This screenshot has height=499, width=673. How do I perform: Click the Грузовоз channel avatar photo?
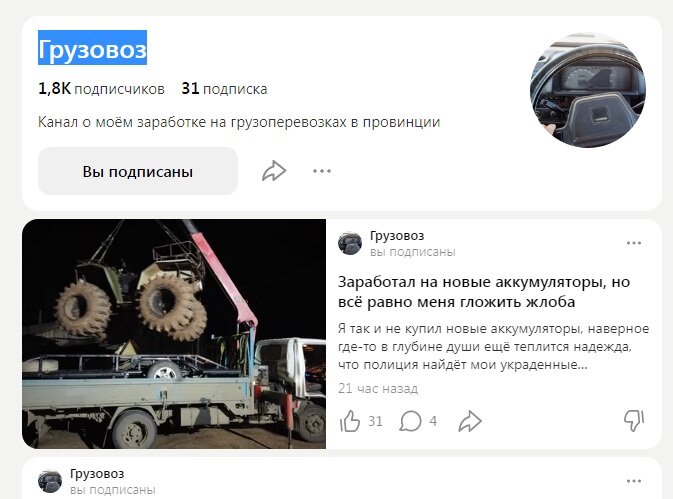coord(588,90)
